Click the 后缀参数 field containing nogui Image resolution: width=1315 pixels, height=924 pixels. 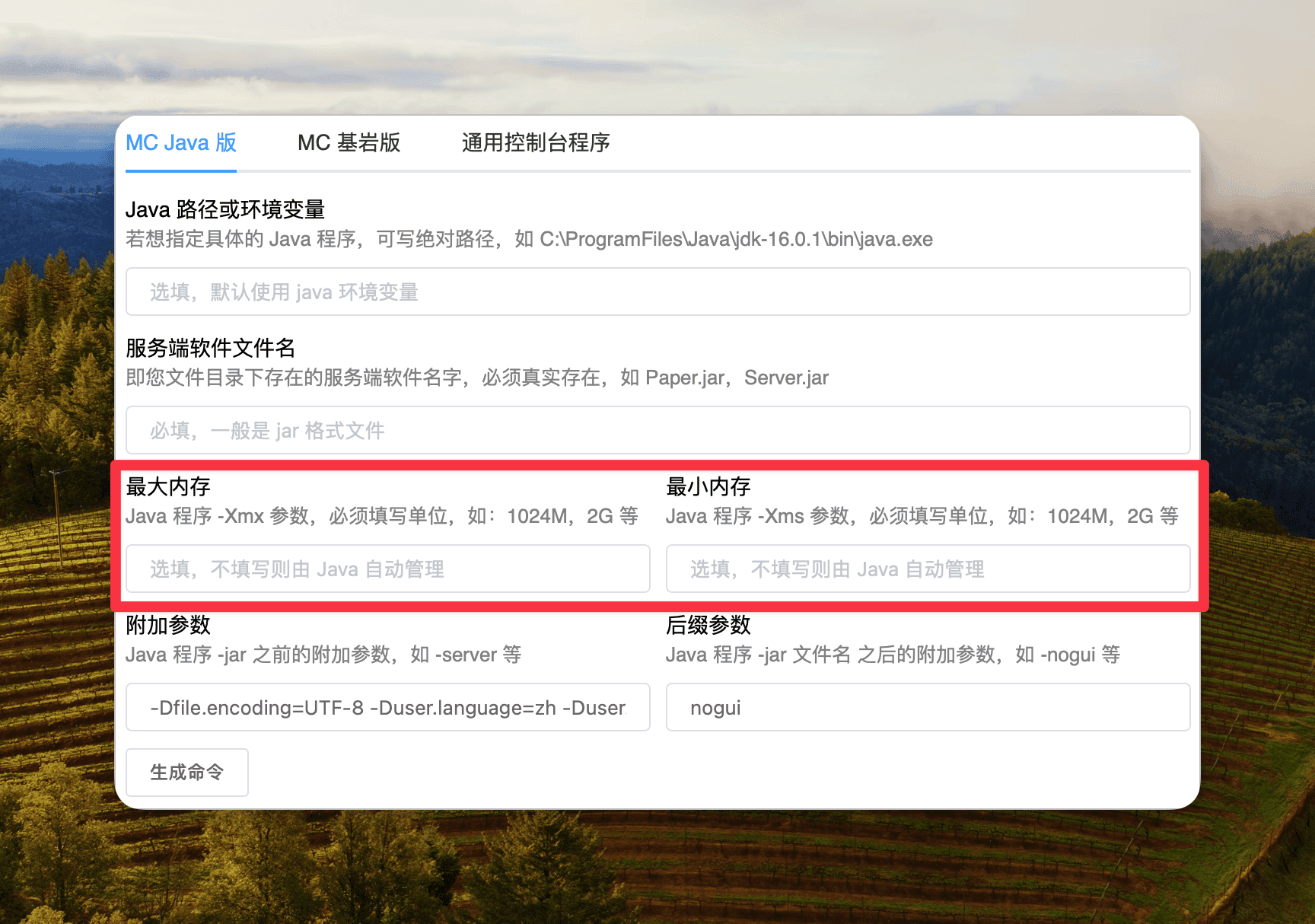pos(928,707)
